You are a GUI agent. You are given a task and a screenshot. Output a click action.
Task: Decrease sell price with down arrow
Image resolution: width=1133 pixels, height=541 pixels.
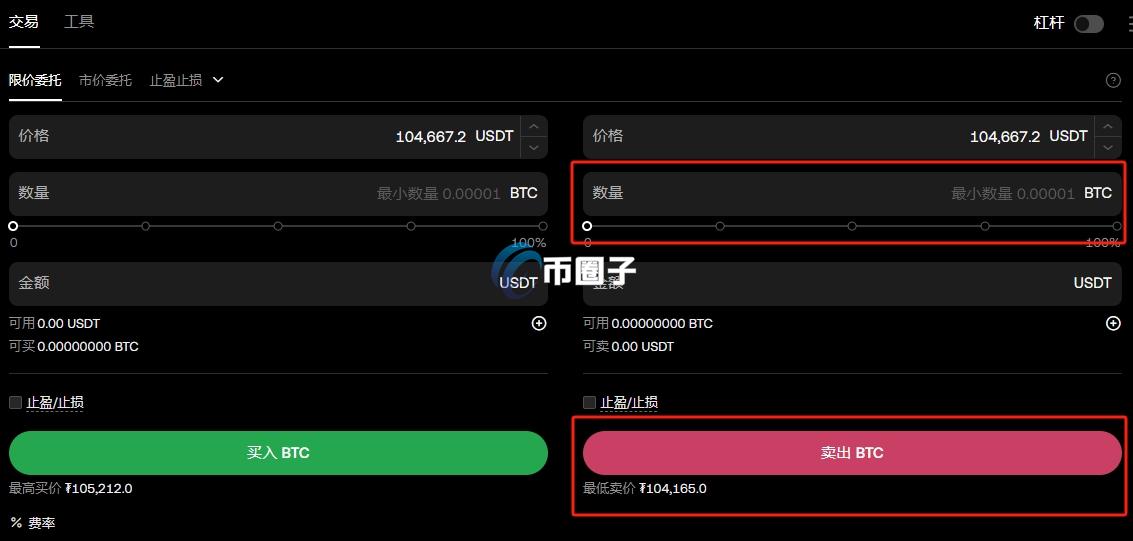[x=1108, y=147]
